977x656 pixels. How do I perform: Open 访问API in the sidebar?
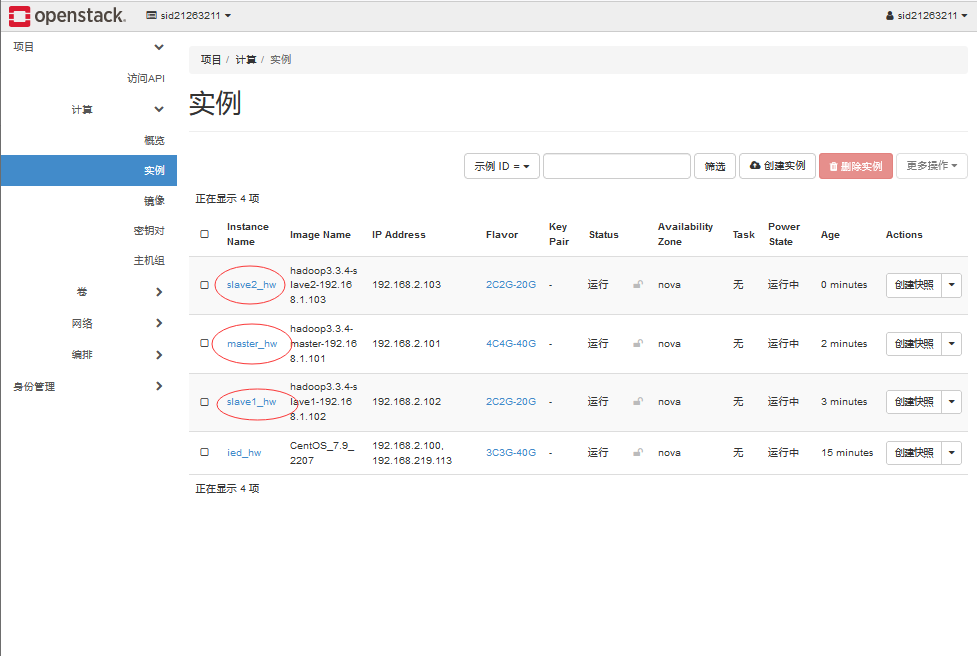[x=146, y=78]
